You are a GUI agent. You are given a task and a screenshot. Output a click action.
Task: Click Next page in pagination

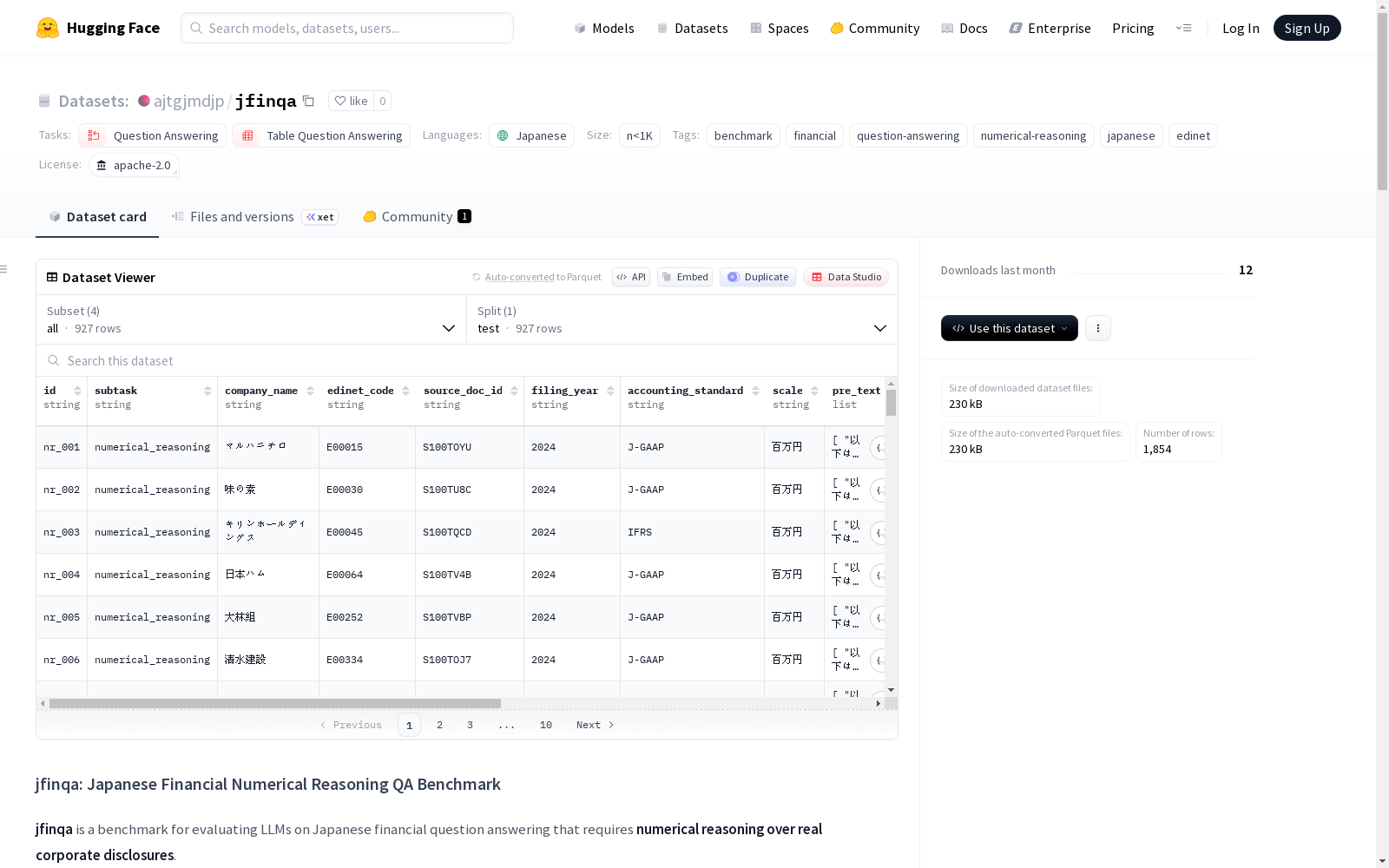596,725
